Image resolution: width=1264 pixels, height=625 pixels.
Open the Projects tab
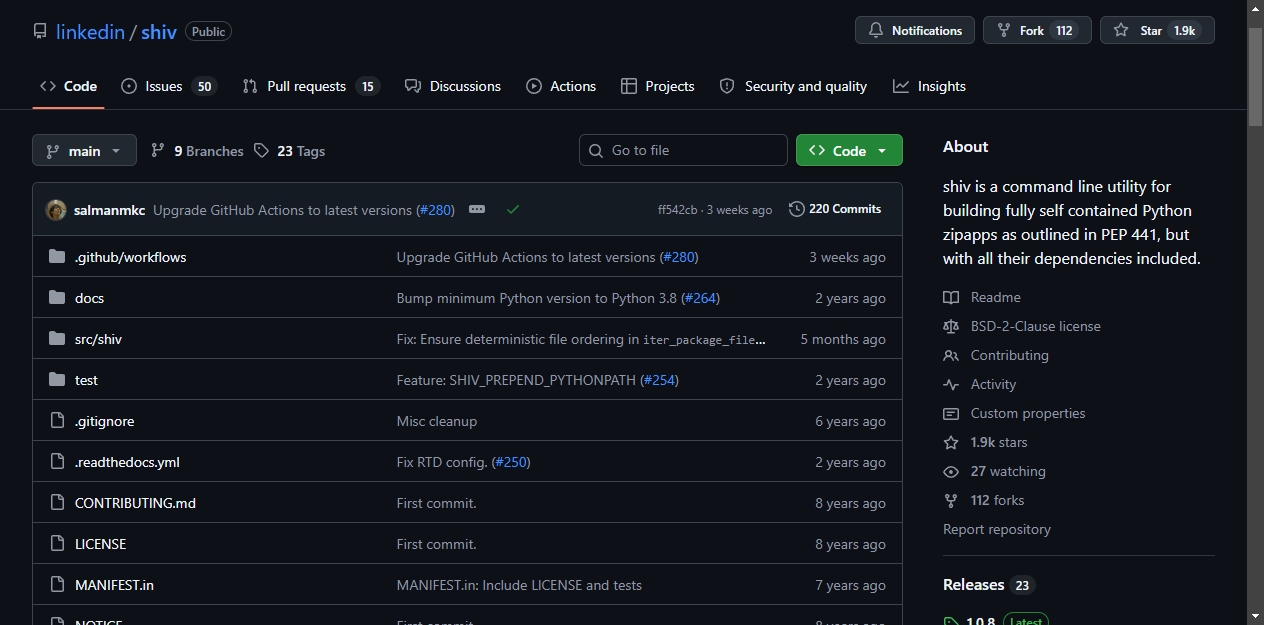[x=657, y=86]
